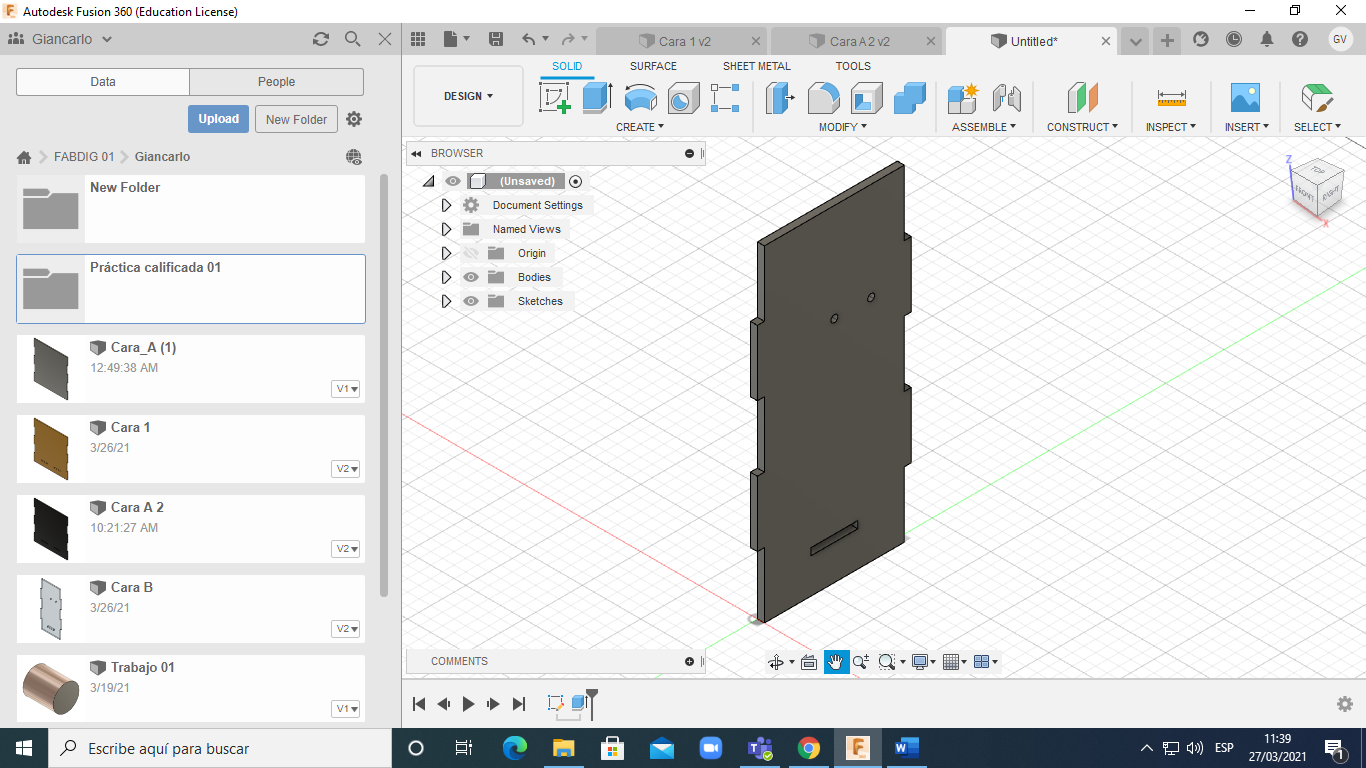Switch to the SHEET METAL tab
The image size is (1366, 768).
point(756,66)
